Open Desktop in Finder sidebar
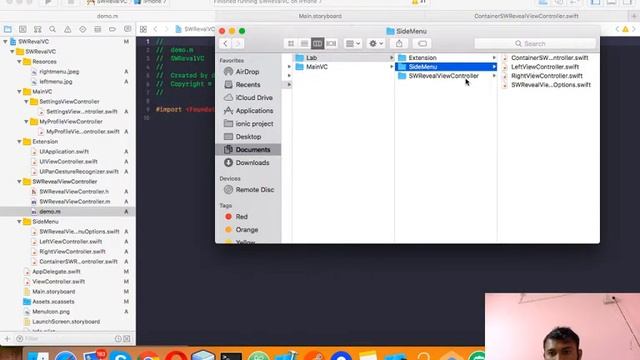The image size is (640, 360). point(248,137)
